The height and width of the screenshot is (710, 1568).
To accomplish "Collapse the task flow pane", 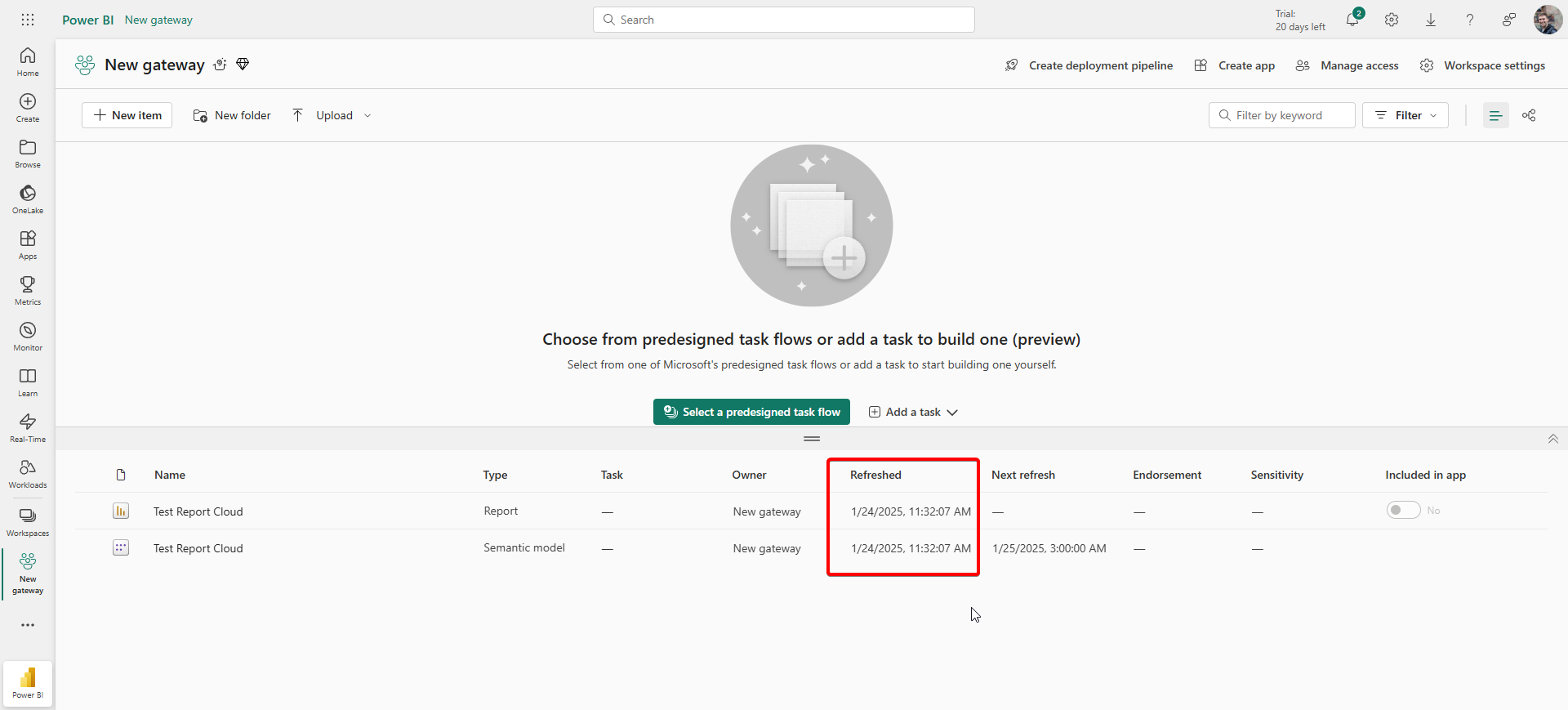I will pyautogui.click(x=1552, y=439).
